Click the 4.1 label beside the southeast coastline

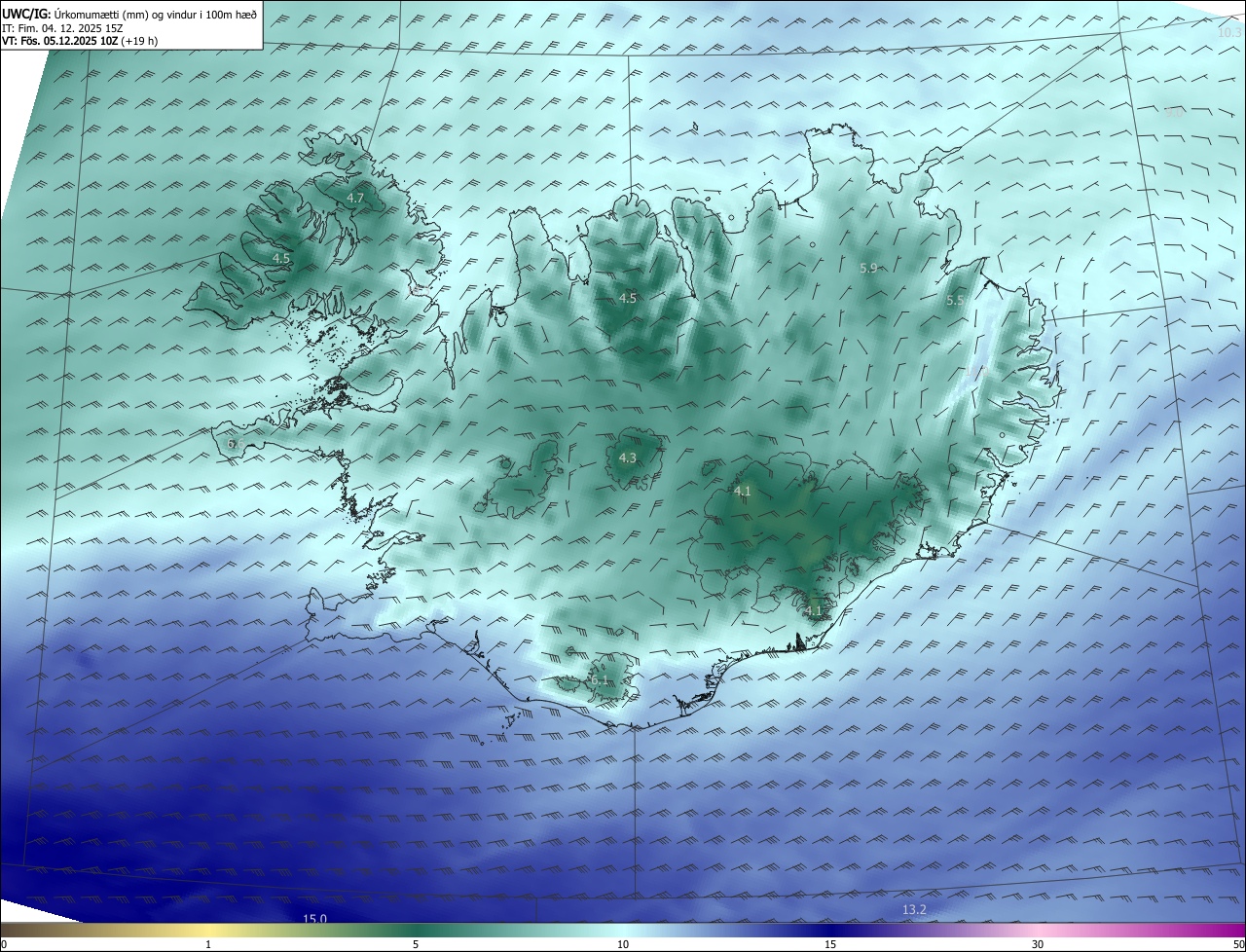point(814,611)
